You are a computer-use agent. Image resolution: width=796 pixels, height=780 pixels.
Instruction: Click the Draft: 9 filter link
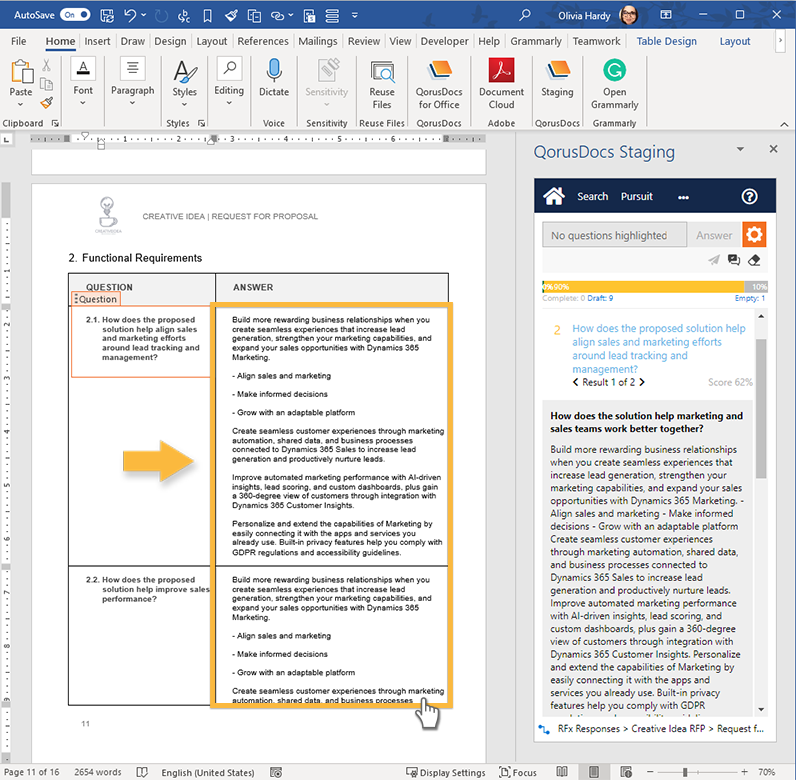pyautogui.click(x=600, y=298)
